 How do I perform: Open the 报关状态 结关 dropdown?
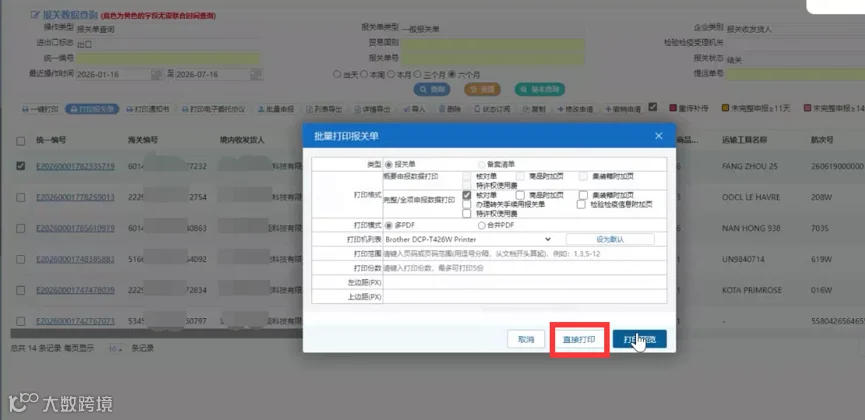click(795, 60)
